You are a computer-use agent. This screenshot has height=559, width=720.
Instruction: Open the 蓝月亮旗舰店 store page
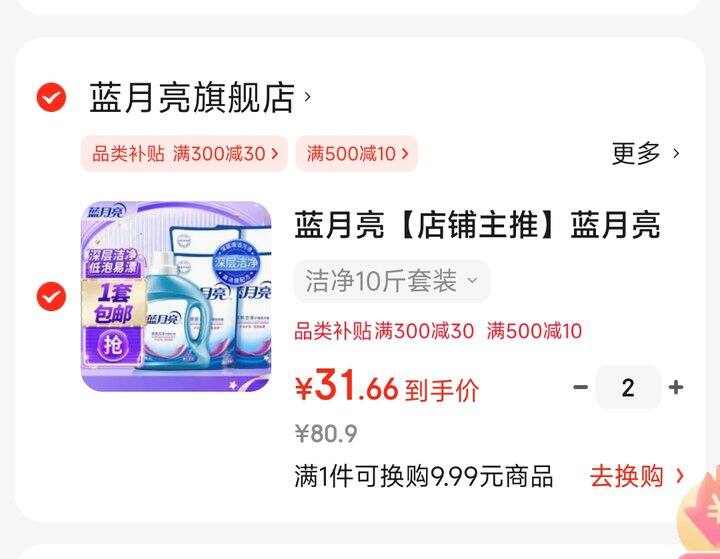coord(192,97)
